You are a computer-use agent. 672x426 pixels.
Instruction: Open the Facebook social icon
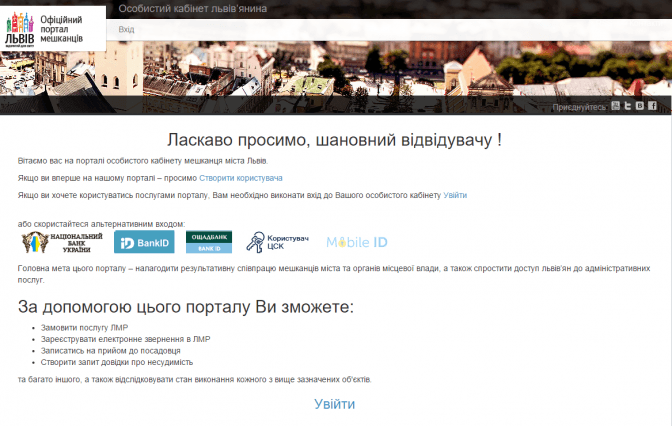652,106
